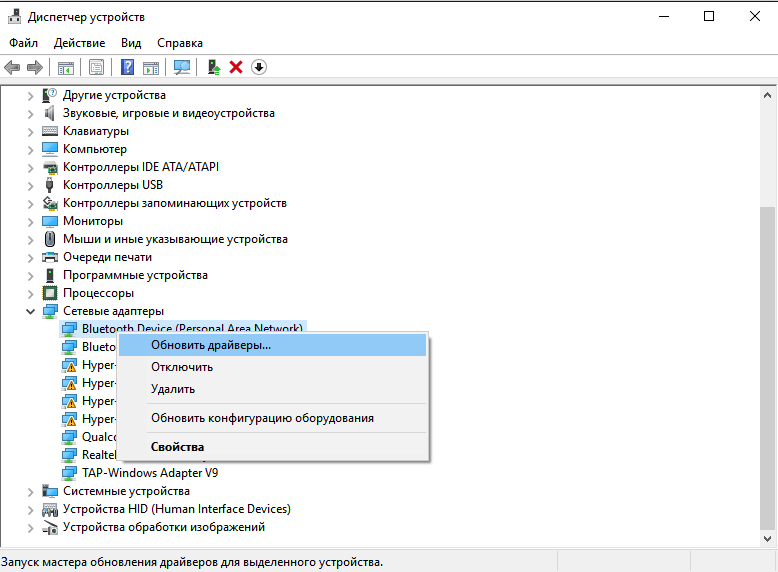Open the Properties sheet toolbar icon
This screenshot has width=778, height=572.
96,67
